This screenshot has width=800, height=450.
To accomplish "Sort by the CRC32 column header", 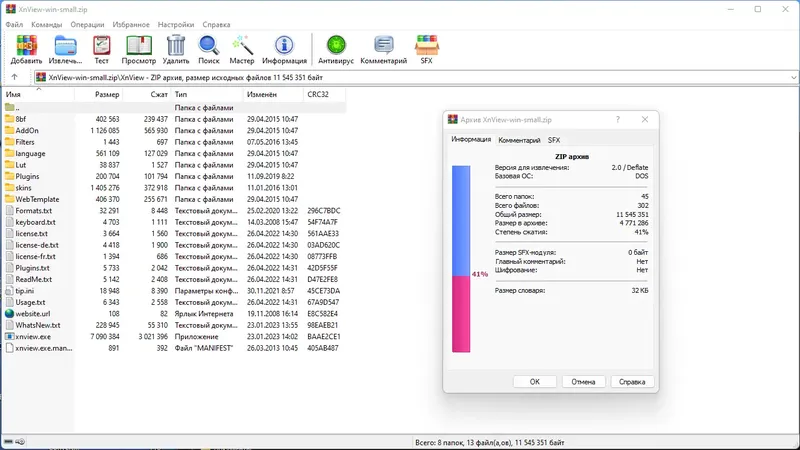I will (324, 94).
